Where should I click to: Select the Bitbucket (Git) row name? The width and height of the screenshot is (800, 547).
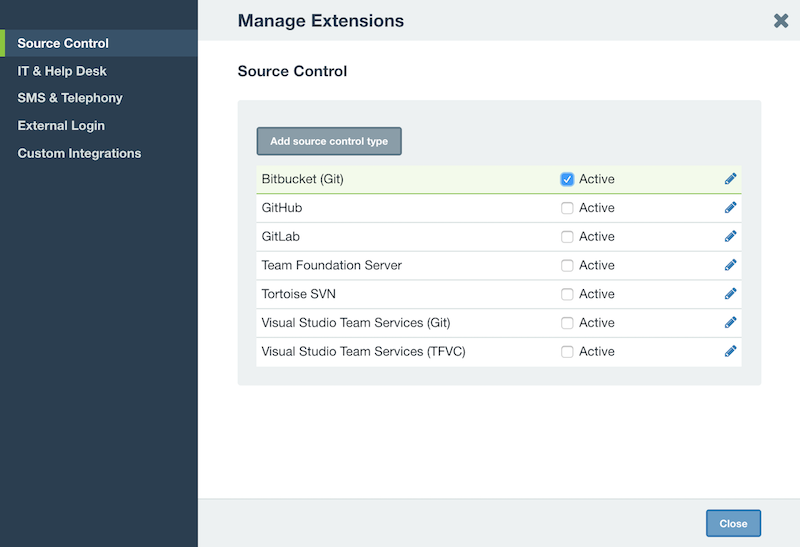coord(303,179)
